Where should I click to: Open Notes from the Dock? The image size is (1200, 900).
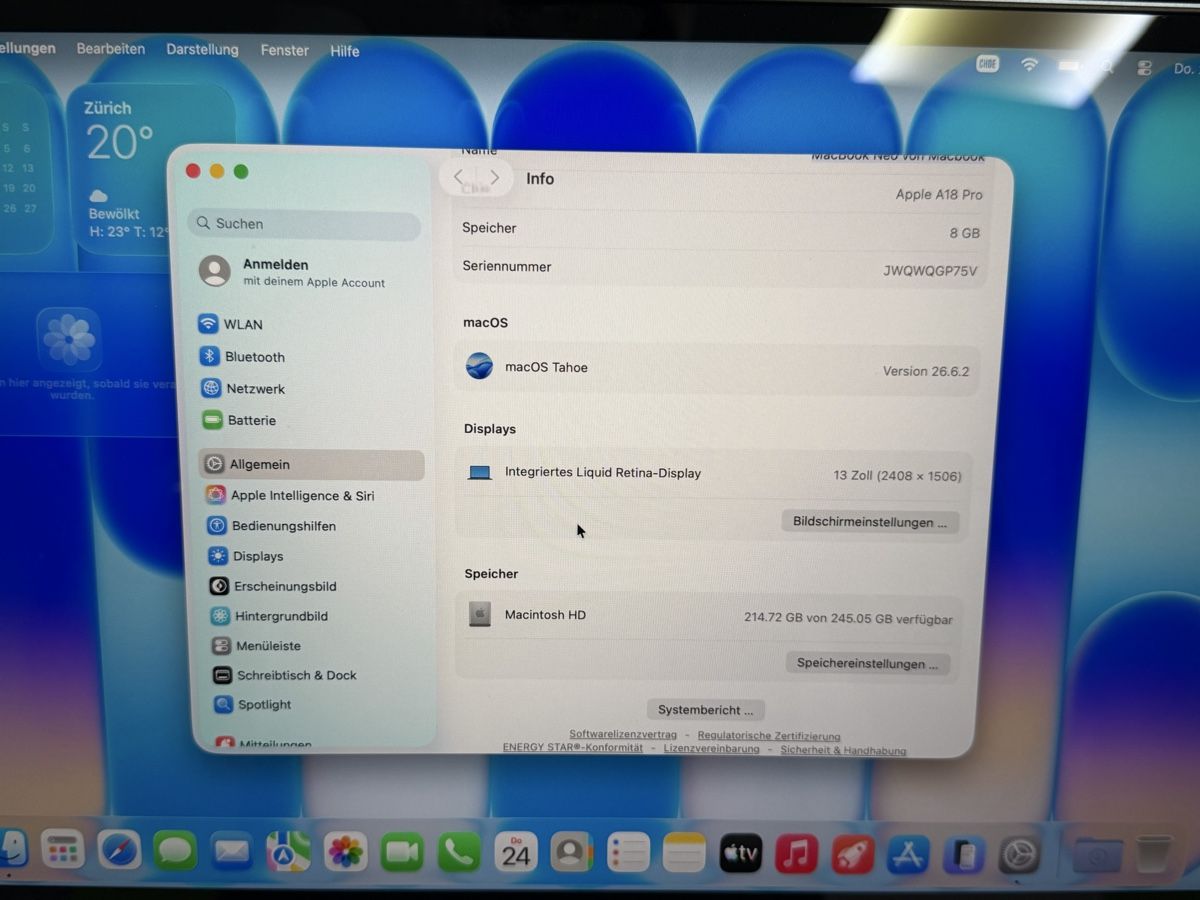pyautogui.click(x=684, y=853)
